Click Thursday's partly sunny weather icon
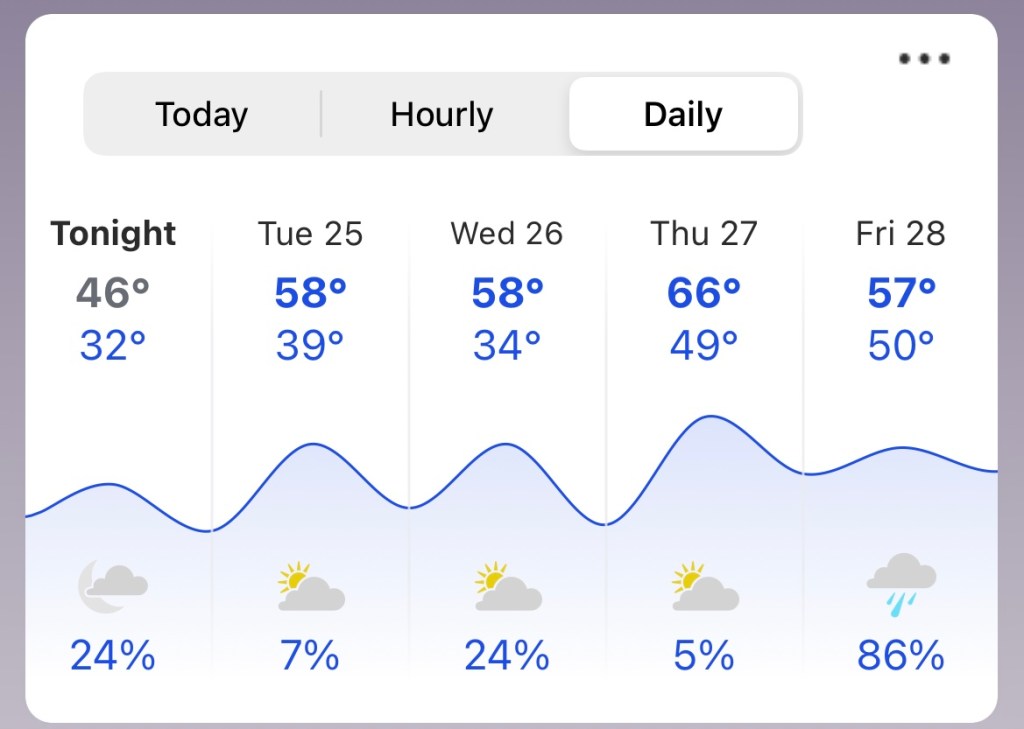Image resolution: width=1024 pixels, height=729 pixels. [x=704, y=587]
